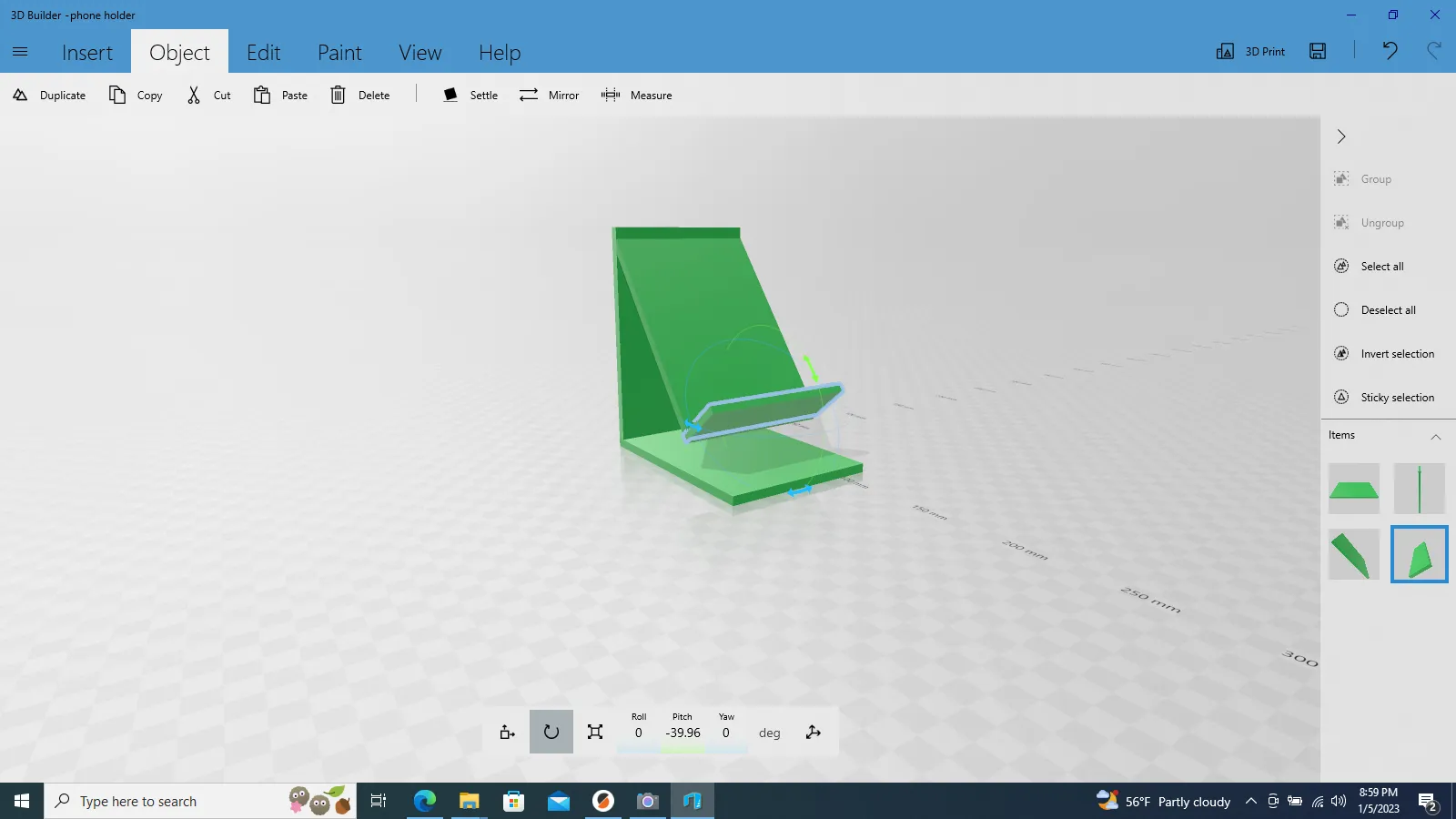Screen dimensions: 1456x819
Task: Collapse the right side panel
Action: 1341,136
